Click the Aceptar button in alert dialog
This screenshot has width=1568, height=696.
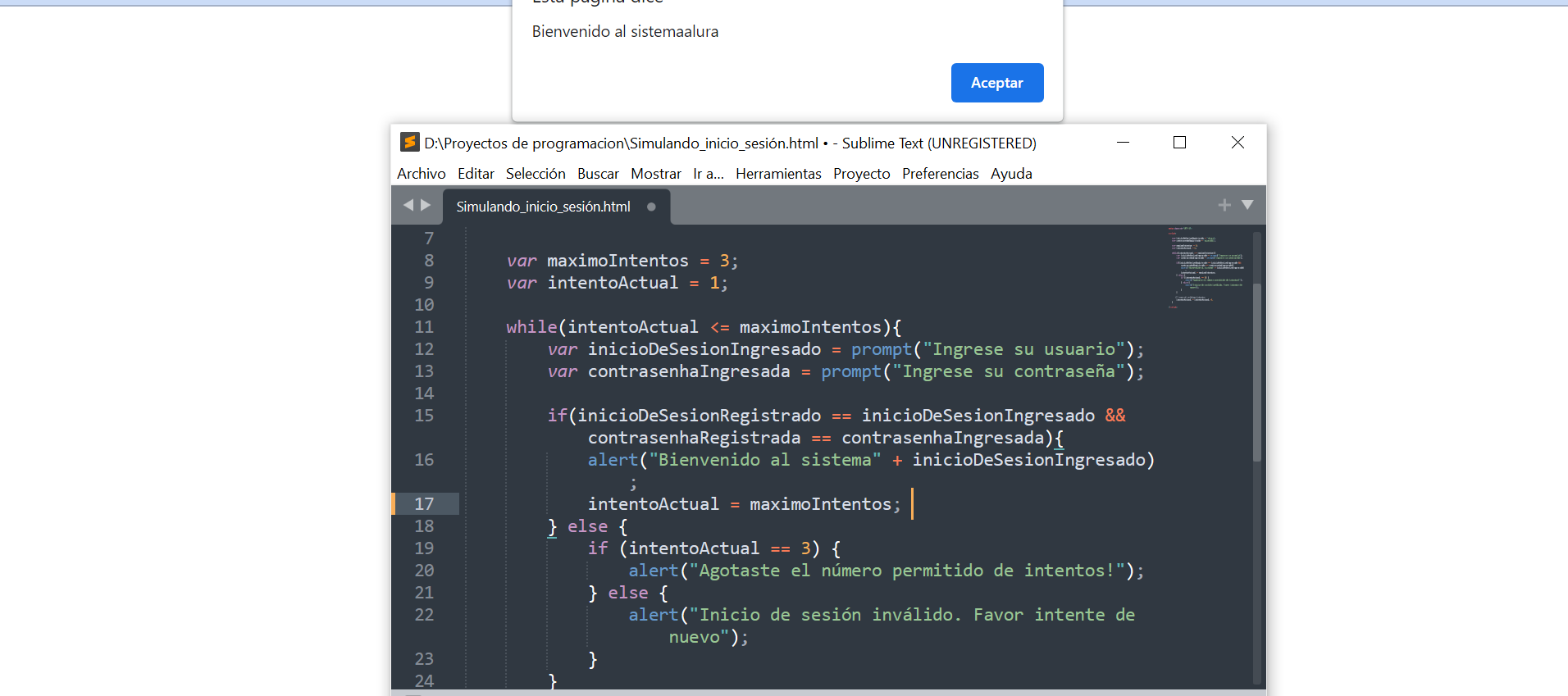[996, 83]
